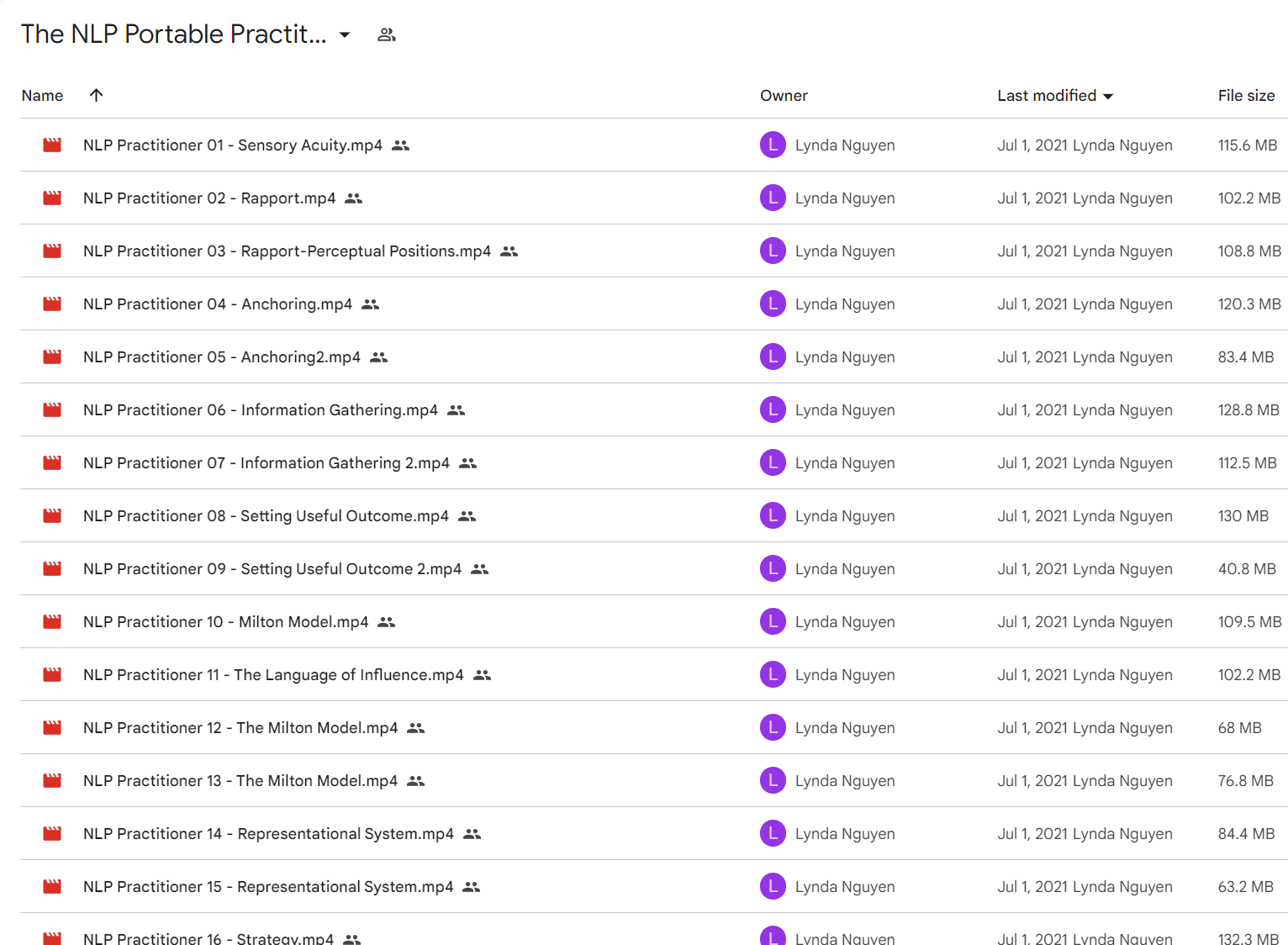The height and width of the screenshot is (945, 1288).
Task: Click the 68 MB file size value
Action: [1240, 728]
